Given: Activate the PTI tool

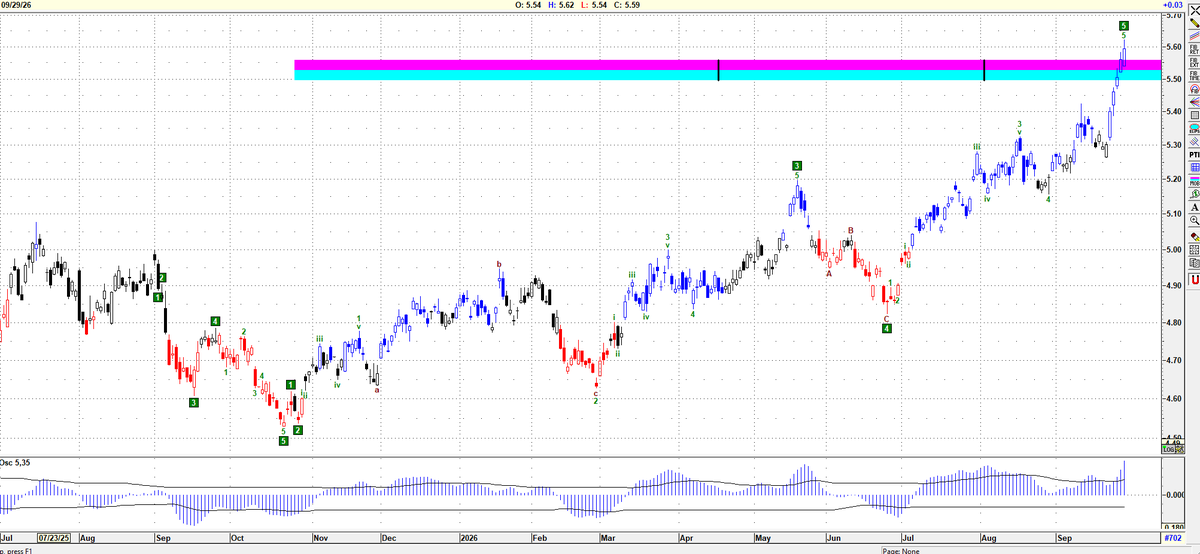Looking at the screenshot, I should [x=1193, y=156].
